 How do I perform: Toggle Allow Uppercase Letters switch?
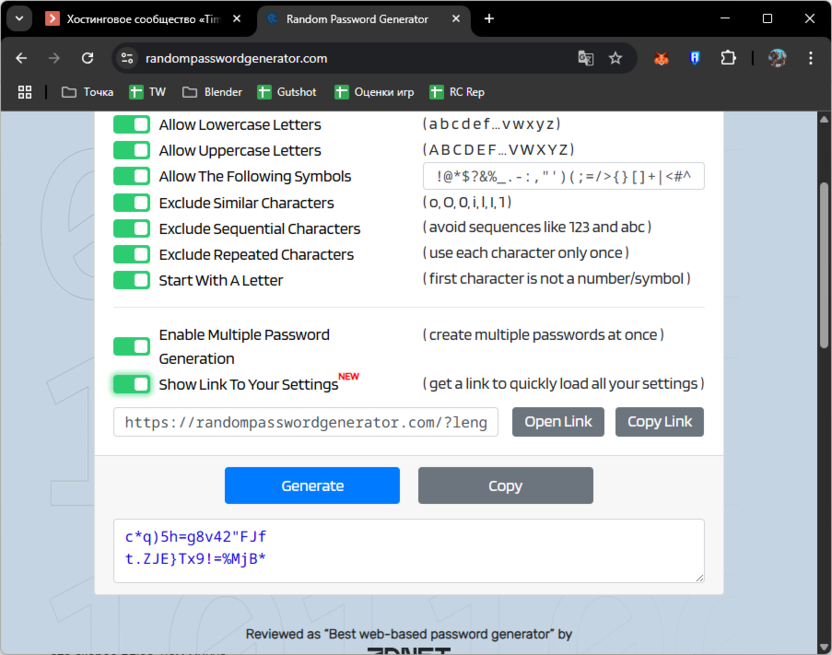(132, 150)
